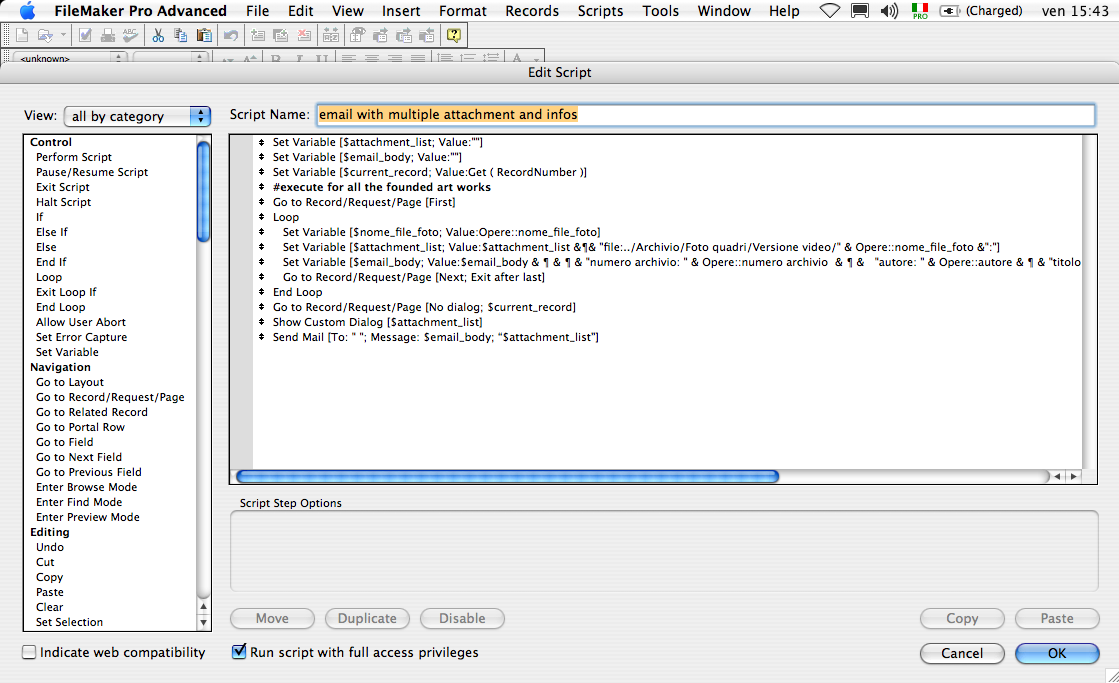Select Go to Layout in the Navigation list
The width and height of the screenshot is (1119, 683).
coord(70,382)
